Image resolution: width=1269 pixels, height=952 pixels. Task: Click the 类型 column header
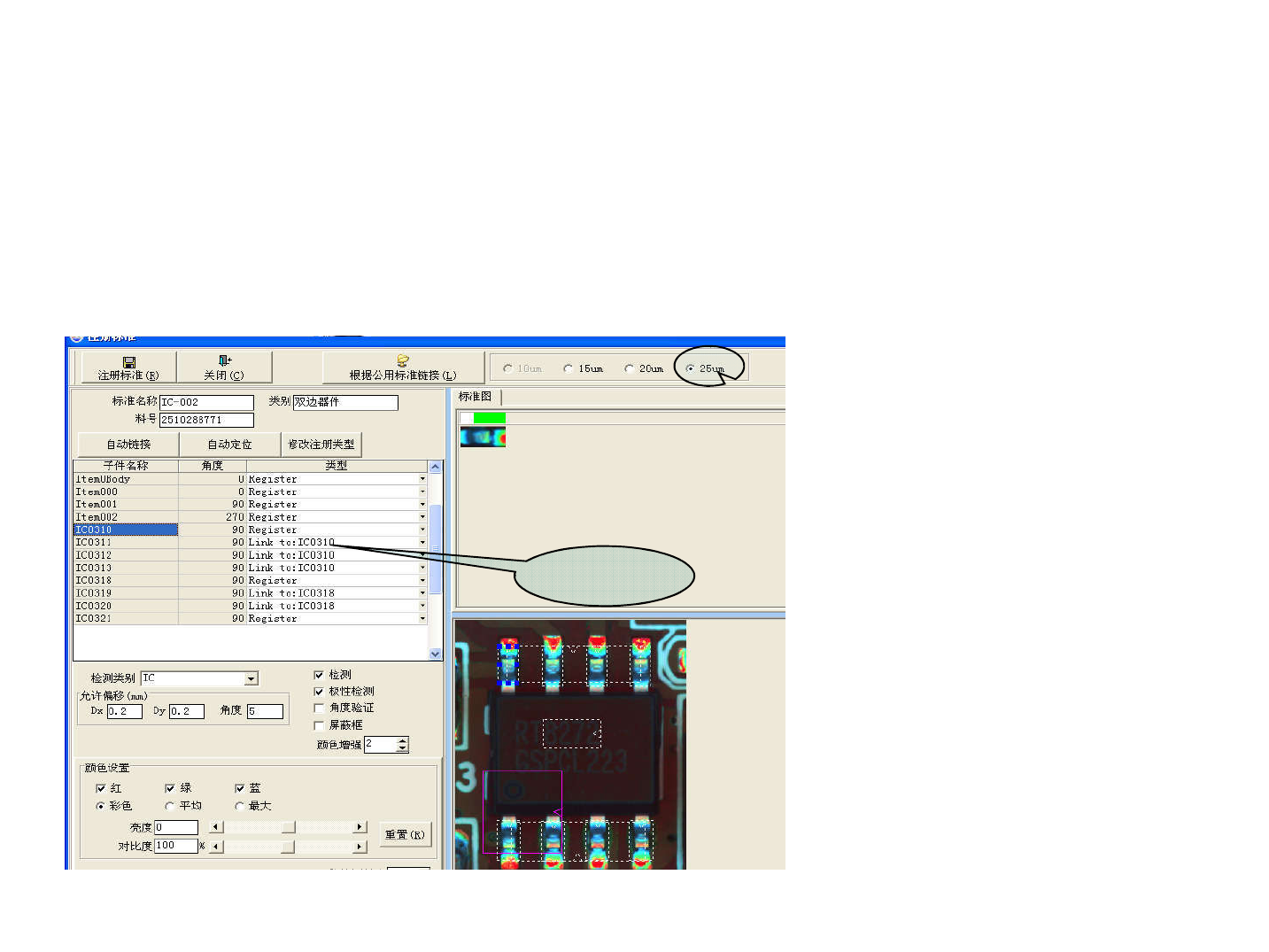tap(337, 466)
